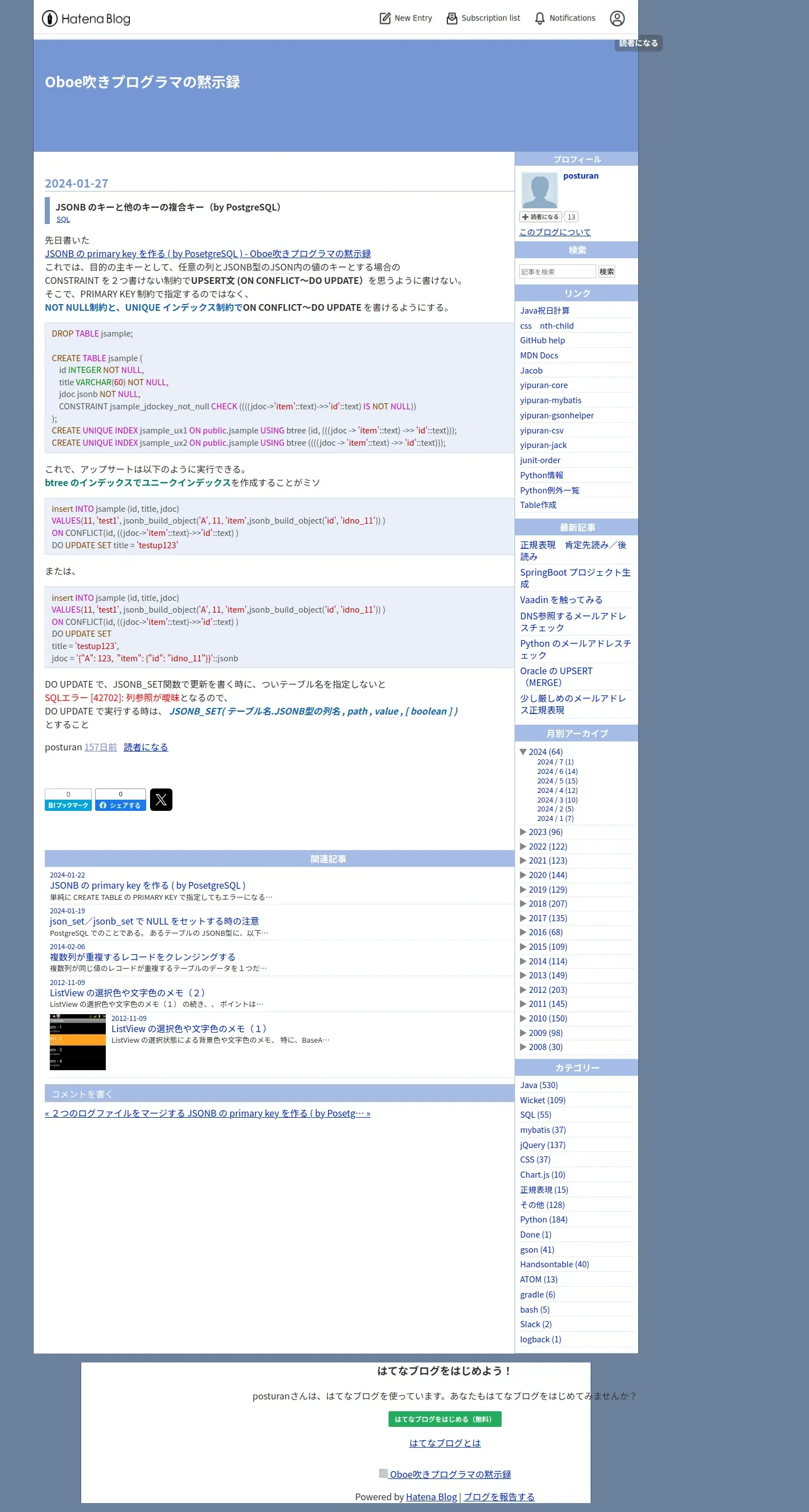
Task: Open the jQuery (137) category
Action: pyautogui.click(x=542, y=1145)
